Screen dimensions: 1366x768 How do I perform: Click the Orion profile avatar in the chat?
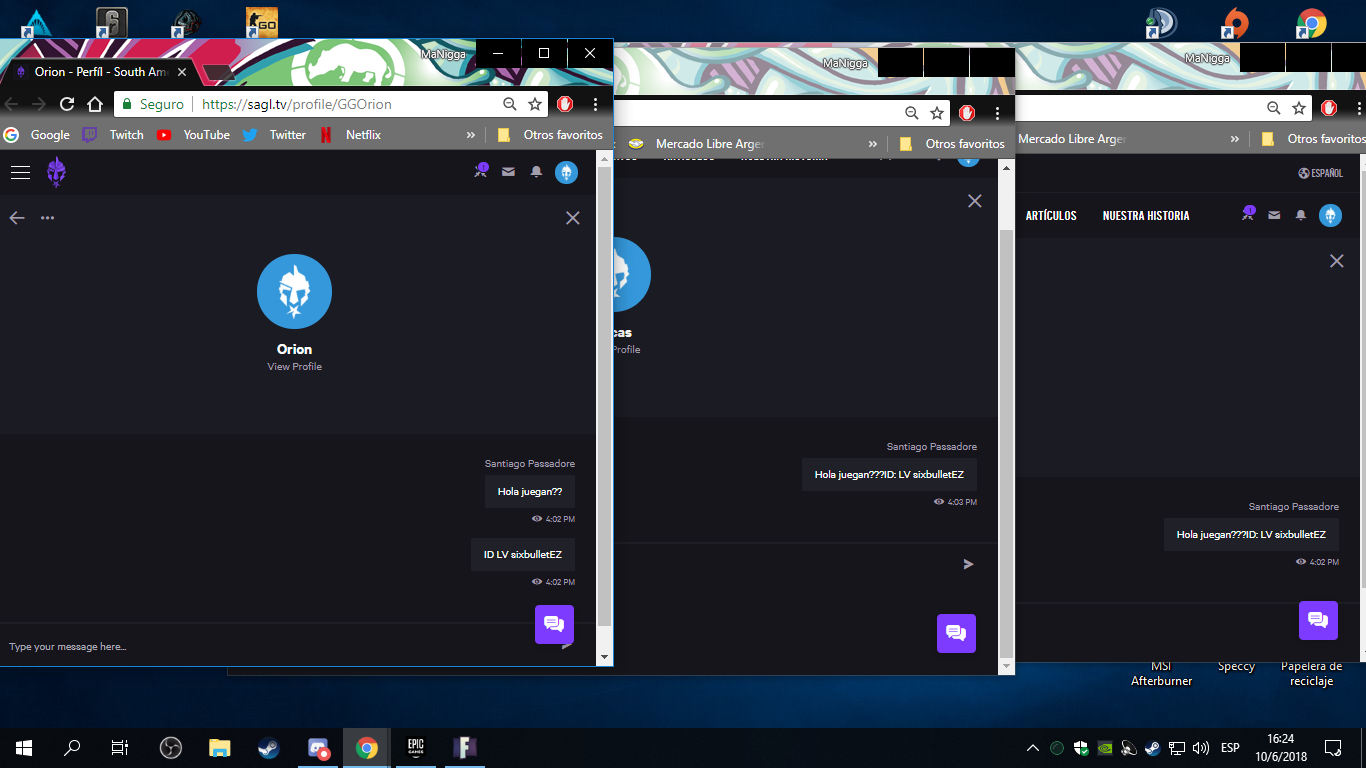[294, 291]
